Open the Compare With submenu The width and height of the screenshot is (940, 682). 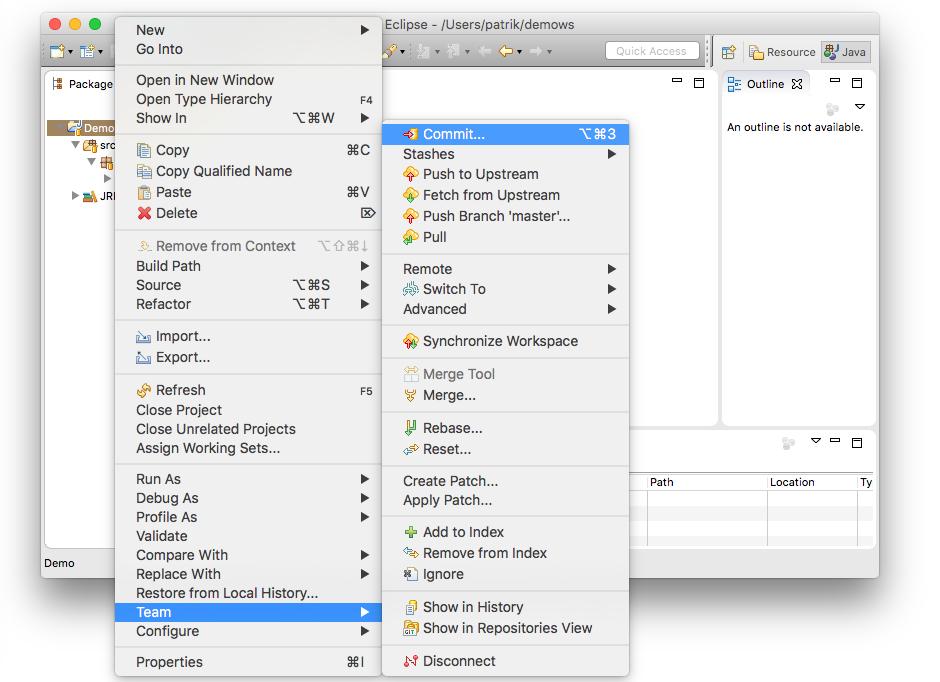[248, 556]
